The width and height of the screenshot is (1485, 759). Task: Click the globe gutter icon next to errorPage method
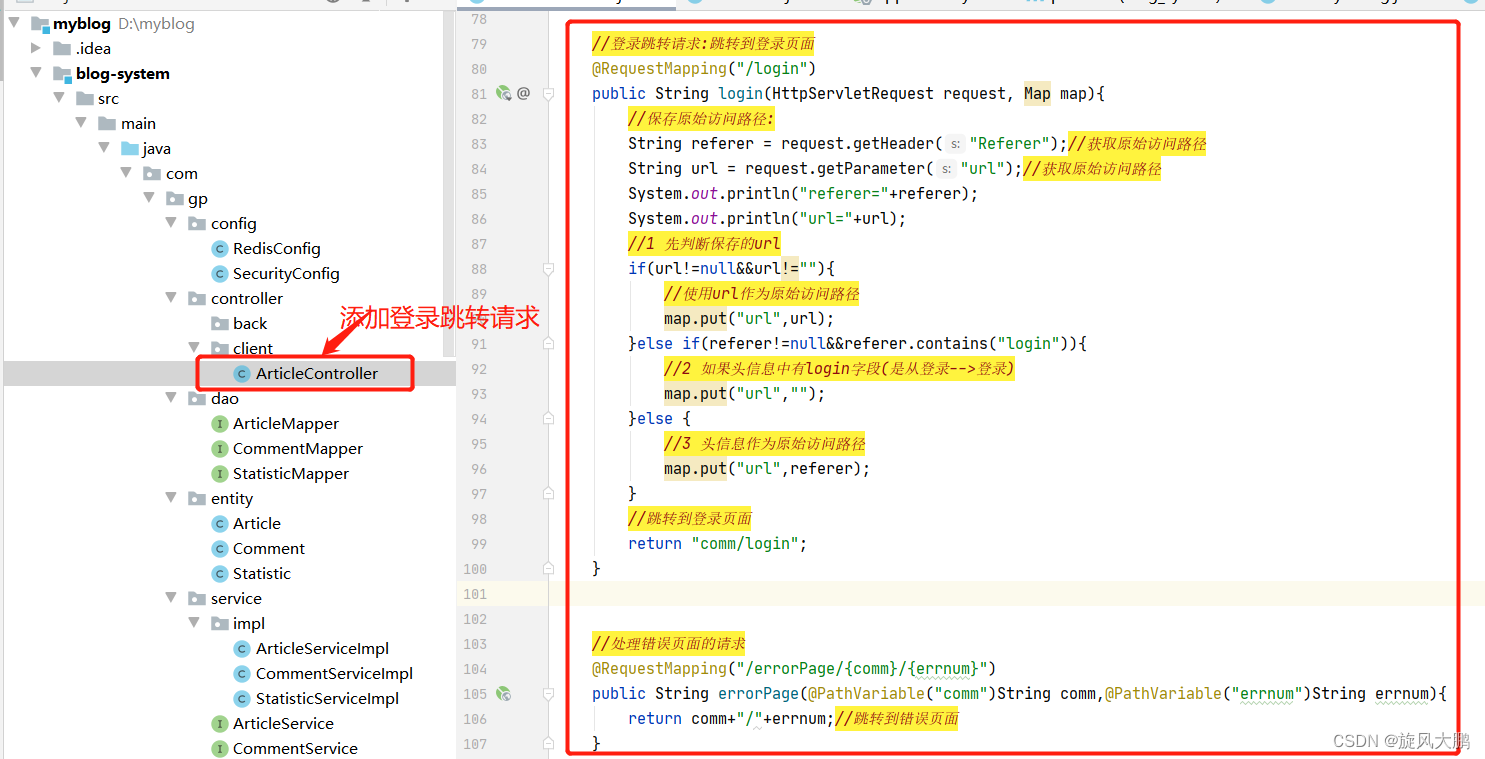point(505,693)
